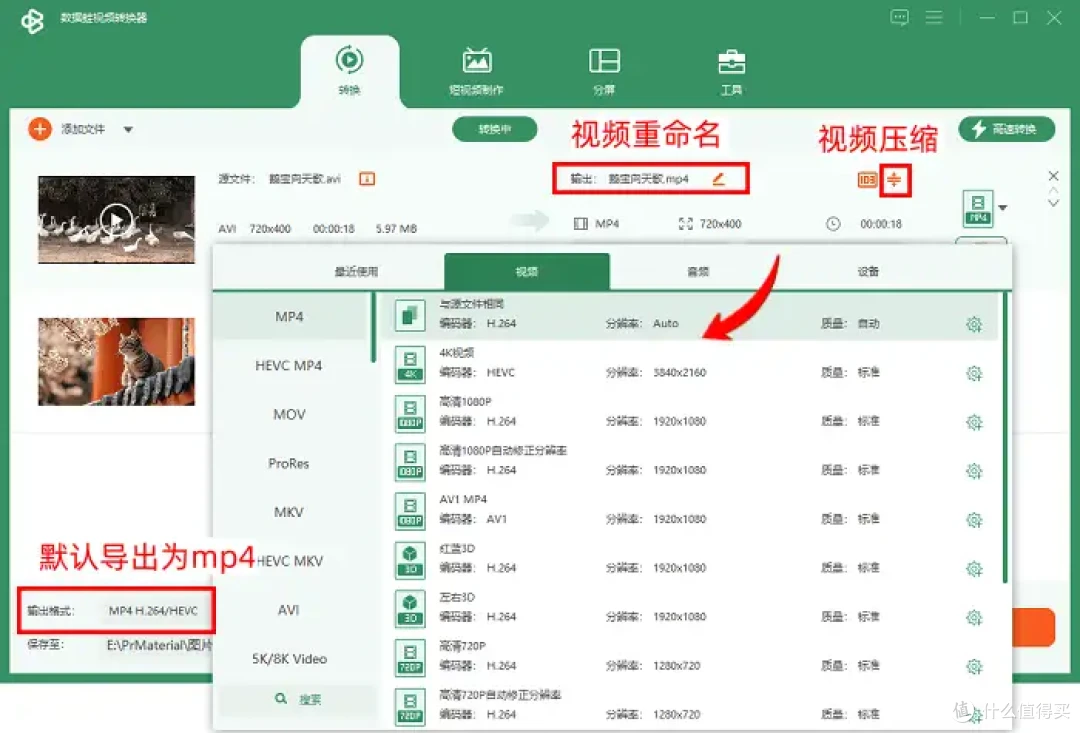Switch to Recently Used format tab
Image resolution: width=1080 pixels, height=733 pixels.
pyautogui.click(x=356, y=271)
